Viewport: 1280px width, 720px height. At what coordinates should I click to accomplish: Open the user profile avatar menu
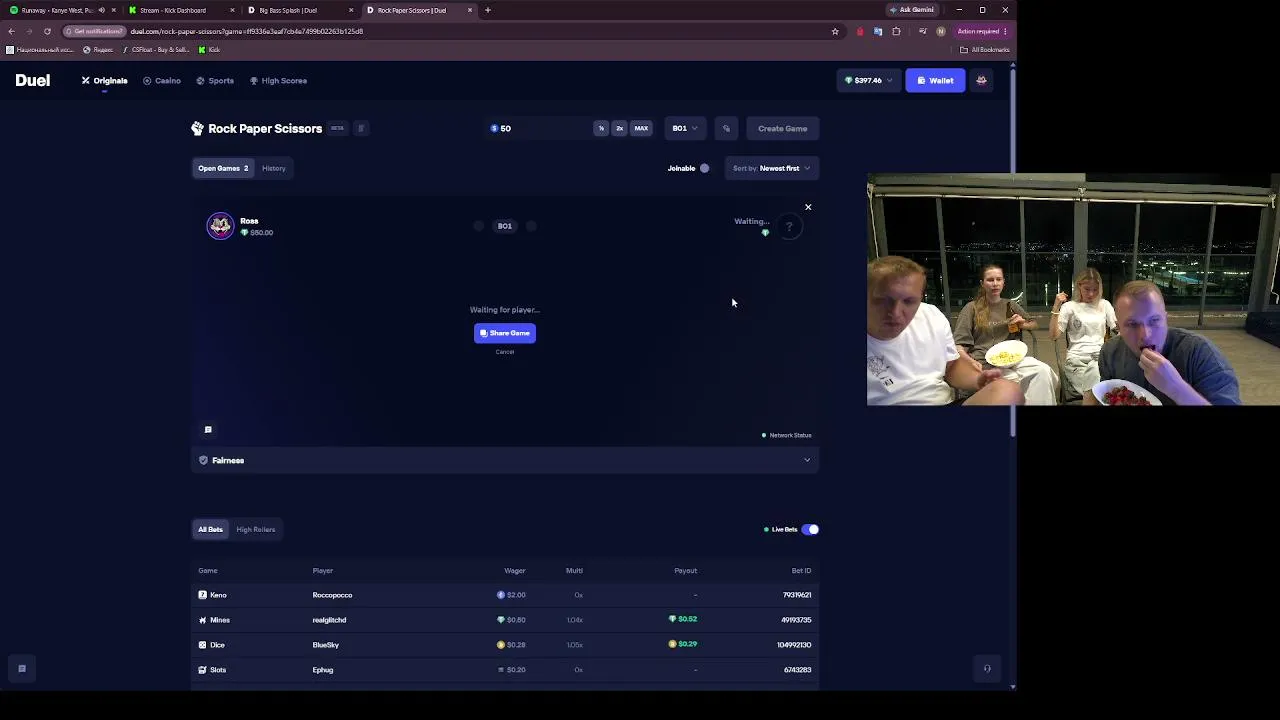(981, 80)
